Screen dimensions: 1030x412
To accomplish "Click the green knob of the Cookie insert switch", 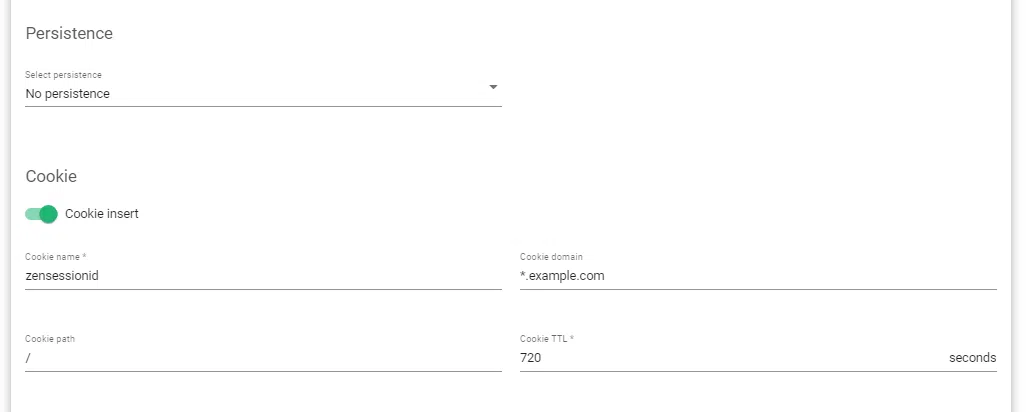I will [x=48, y=213].
